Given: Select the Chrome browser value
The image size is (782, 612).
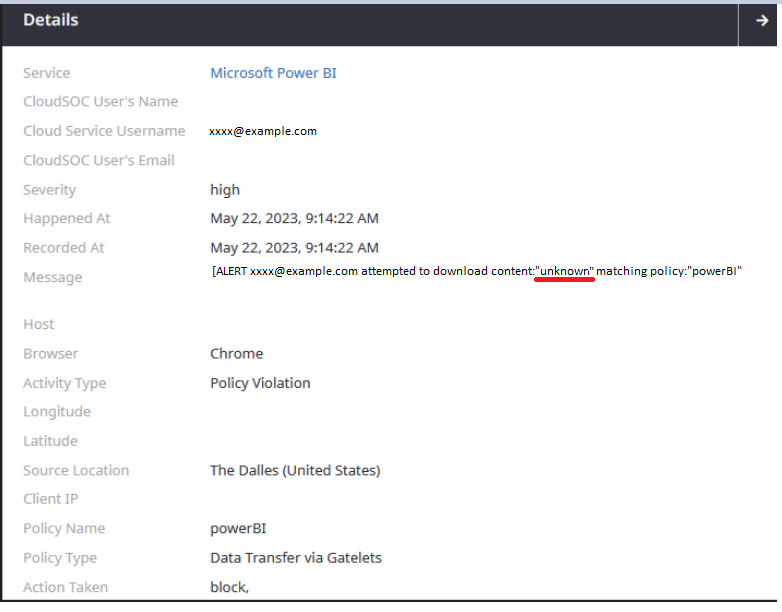Looking at the screenshot, I should click(237, 354).
